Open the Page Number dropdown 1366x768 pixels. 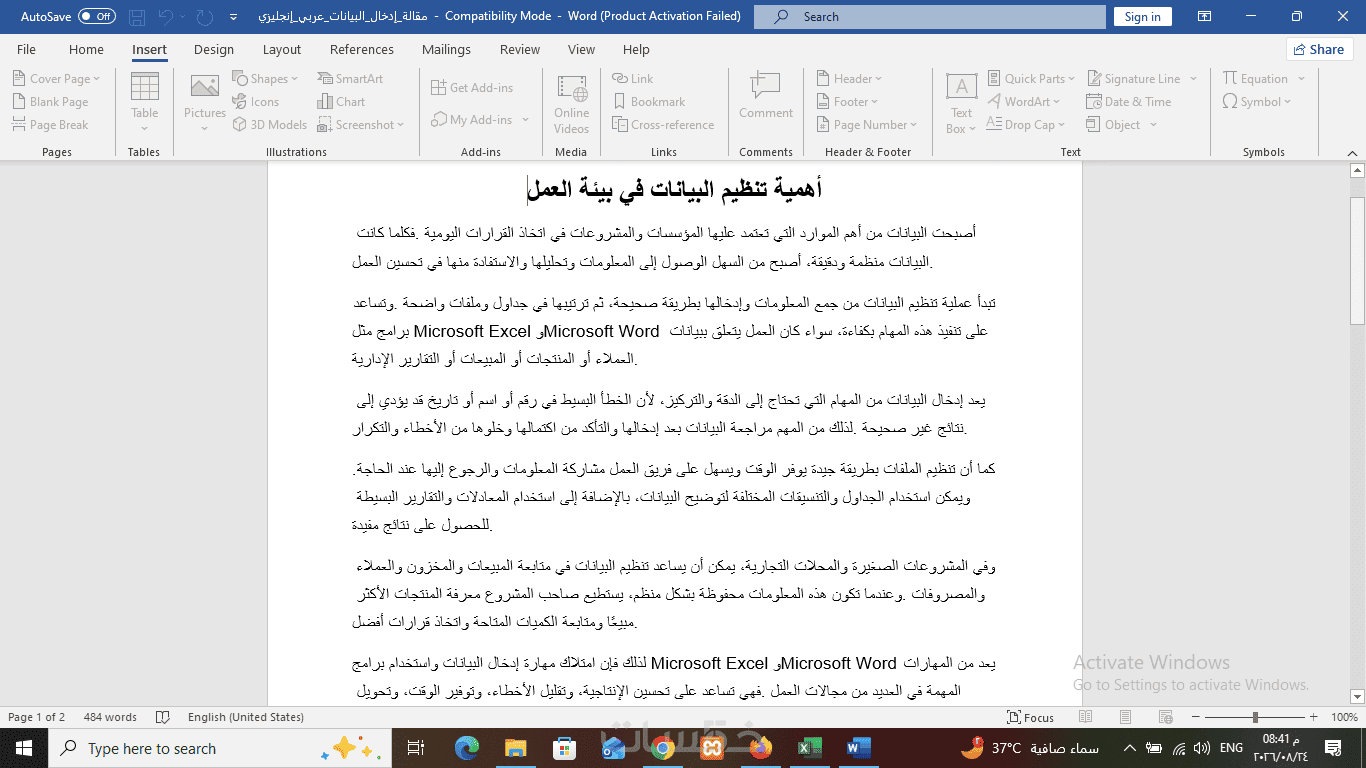867,125
